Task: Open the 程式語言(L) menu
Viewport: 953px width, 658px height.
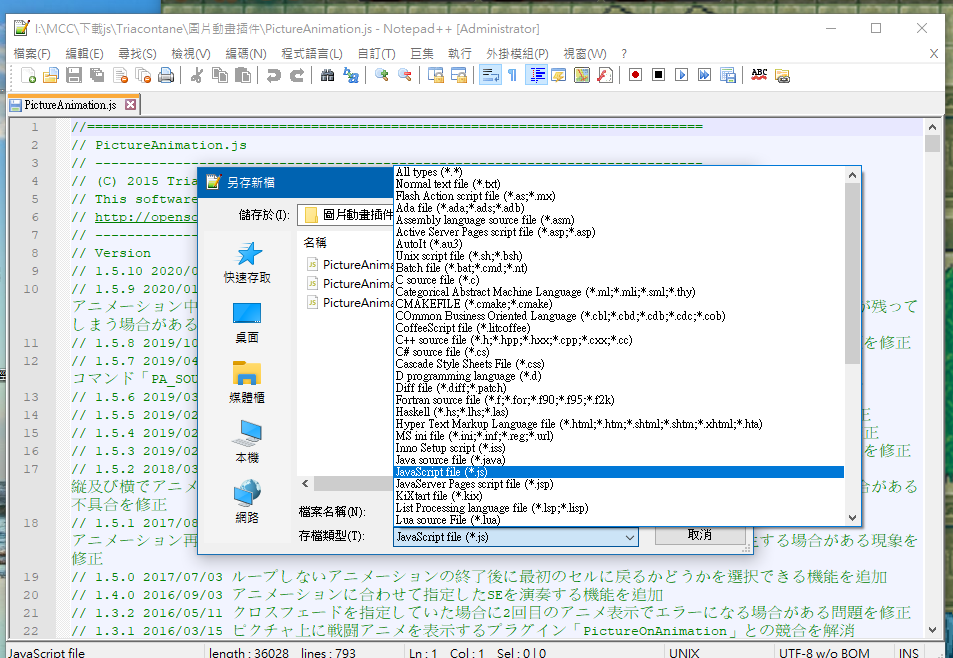Action: (x=312, y=53)
